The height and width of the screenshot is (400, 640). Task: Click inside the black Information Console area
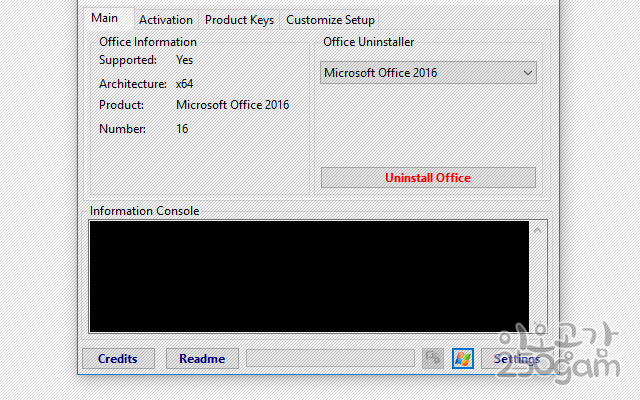[x=309, y=276]
